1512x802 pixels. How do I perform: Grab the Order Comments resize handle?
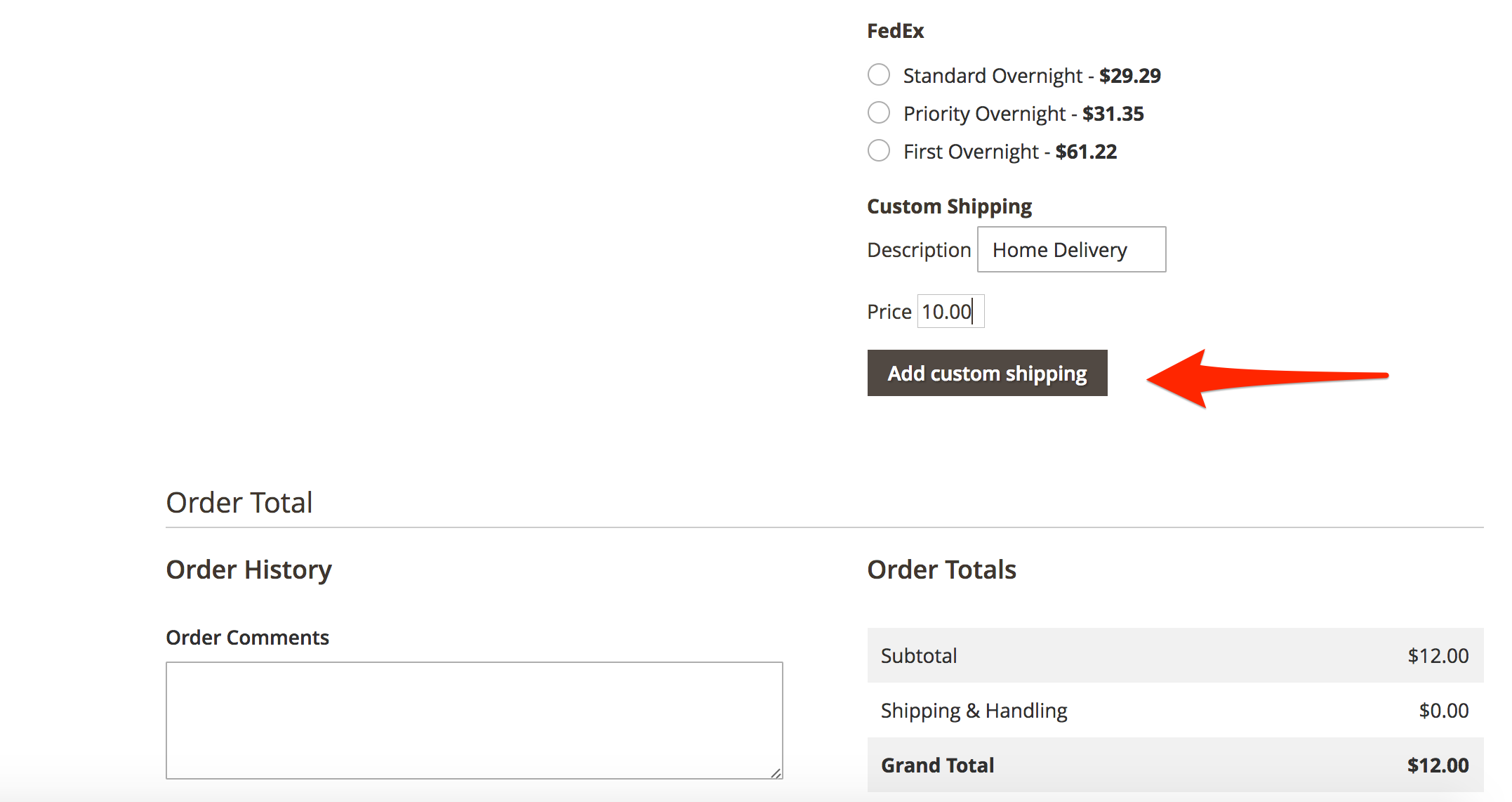tap(776, 773)
